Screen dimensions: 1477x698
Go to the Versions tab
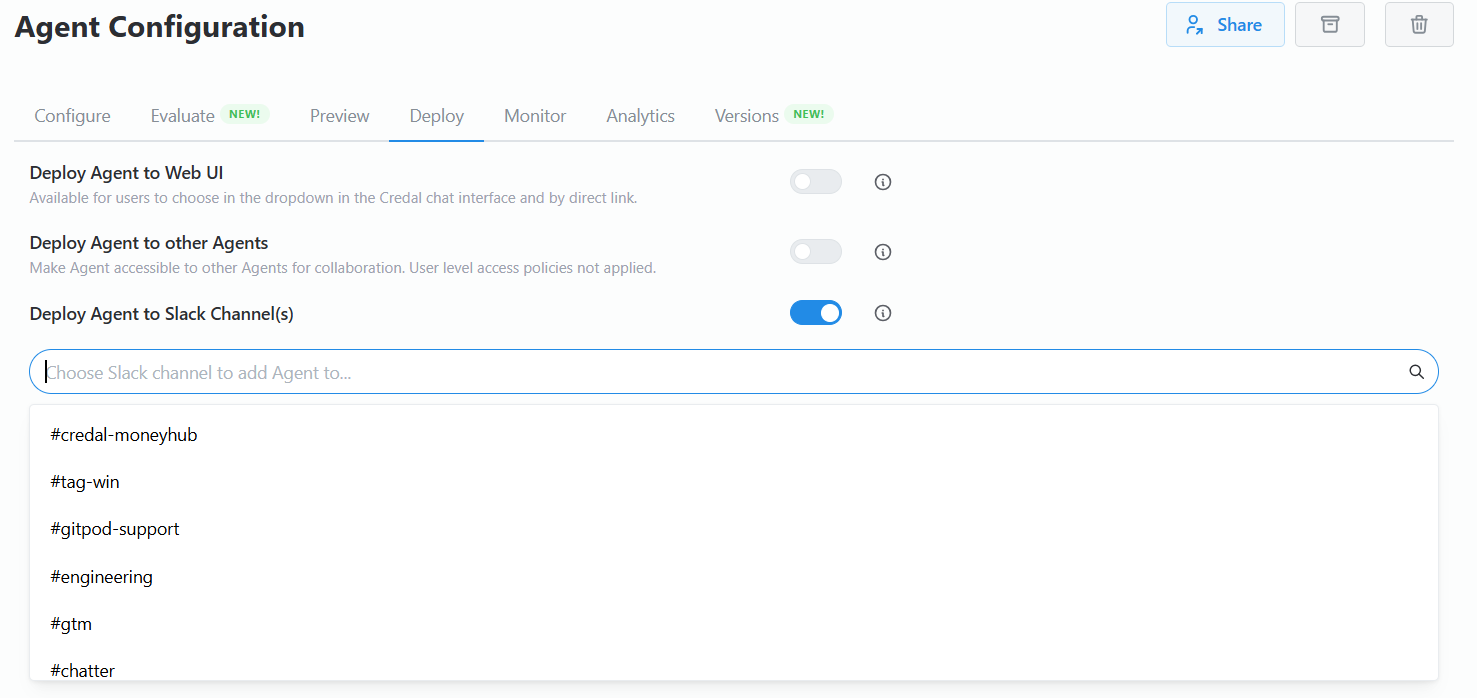[x=746, y=116]
